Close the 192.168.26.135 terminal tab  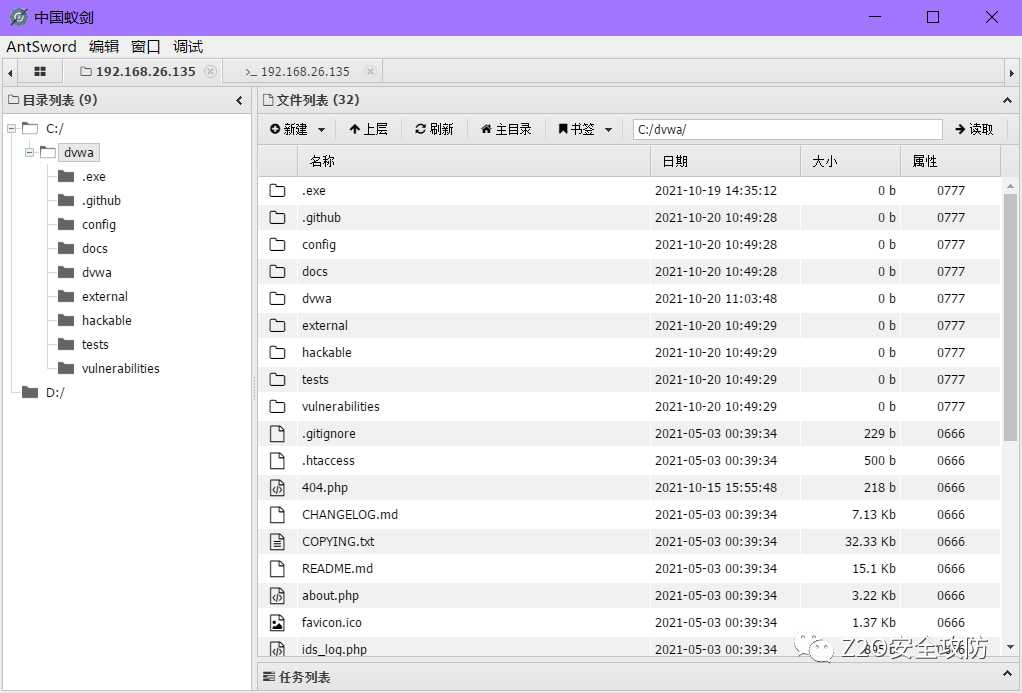pos(370,72)
